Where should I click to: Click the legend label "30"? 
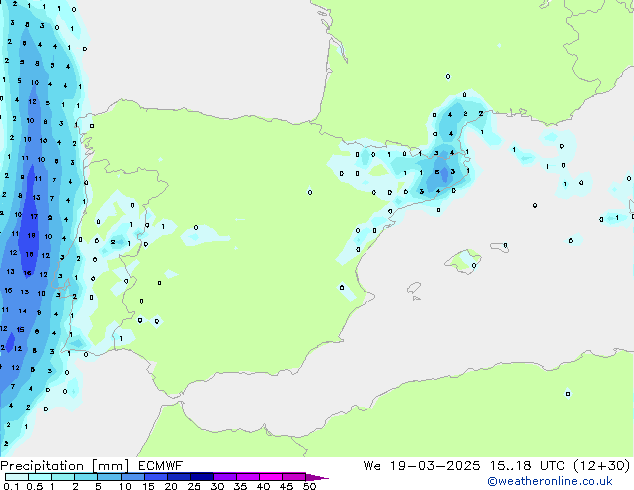coord(218,486)
